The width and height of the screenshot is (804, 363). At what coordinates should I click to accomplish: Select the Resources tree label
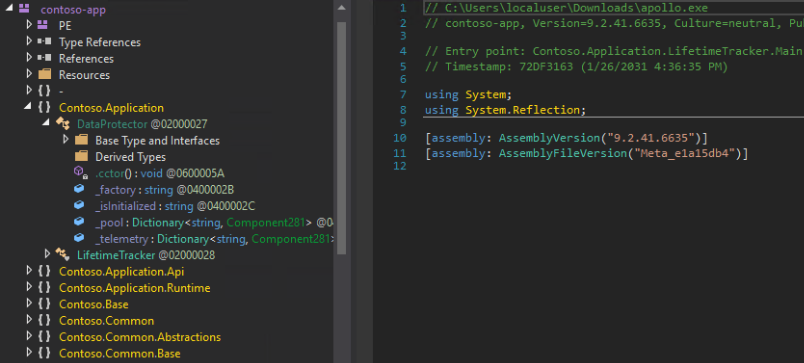tap(84, 75)
